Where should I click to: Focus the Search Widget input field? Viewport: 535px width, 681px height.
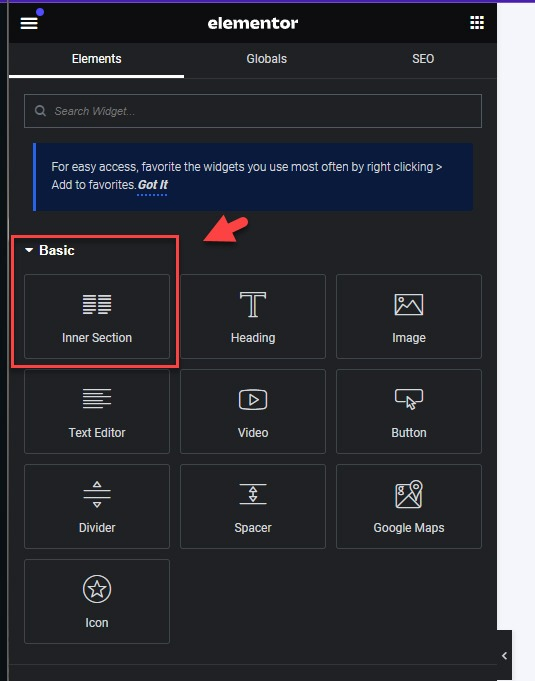tap(253, 111)
